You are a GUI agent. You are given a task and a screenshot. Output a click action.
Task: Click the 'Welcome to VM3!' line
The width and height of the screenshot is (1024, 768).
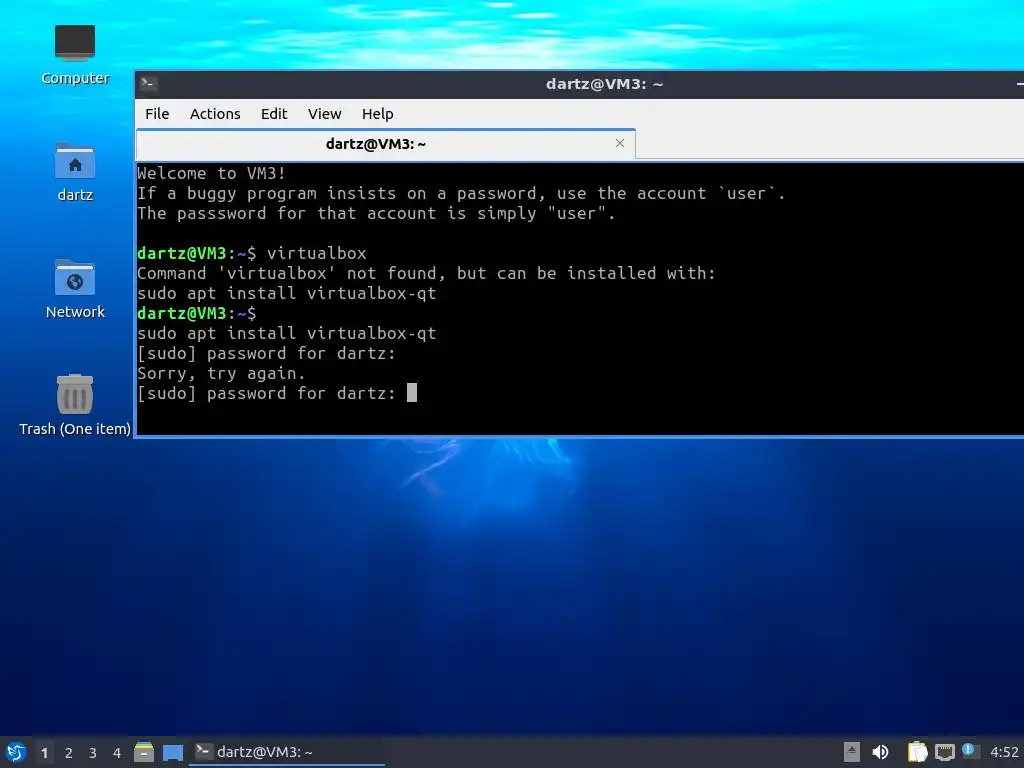pos(211,173)
